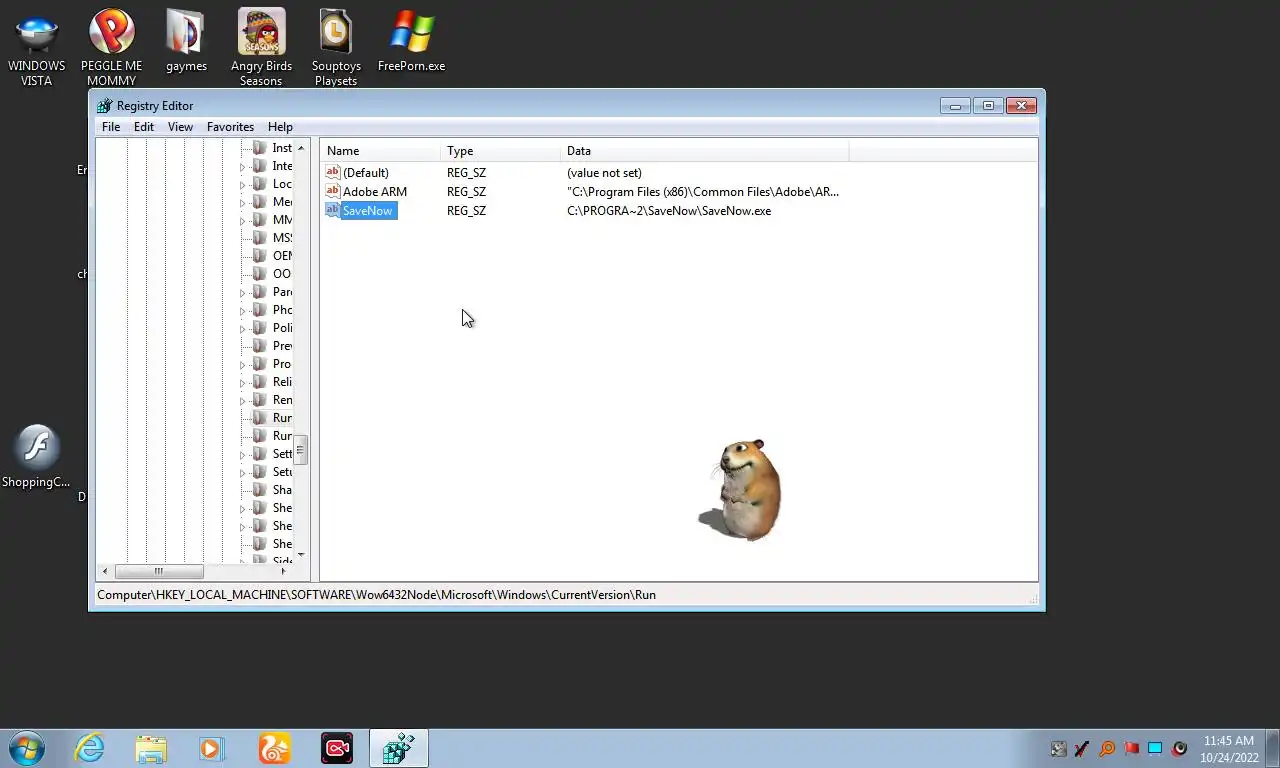This screenshot has width=1280, height=768.
Task: Expand the Inte registry key
Action: pos(242,167)
